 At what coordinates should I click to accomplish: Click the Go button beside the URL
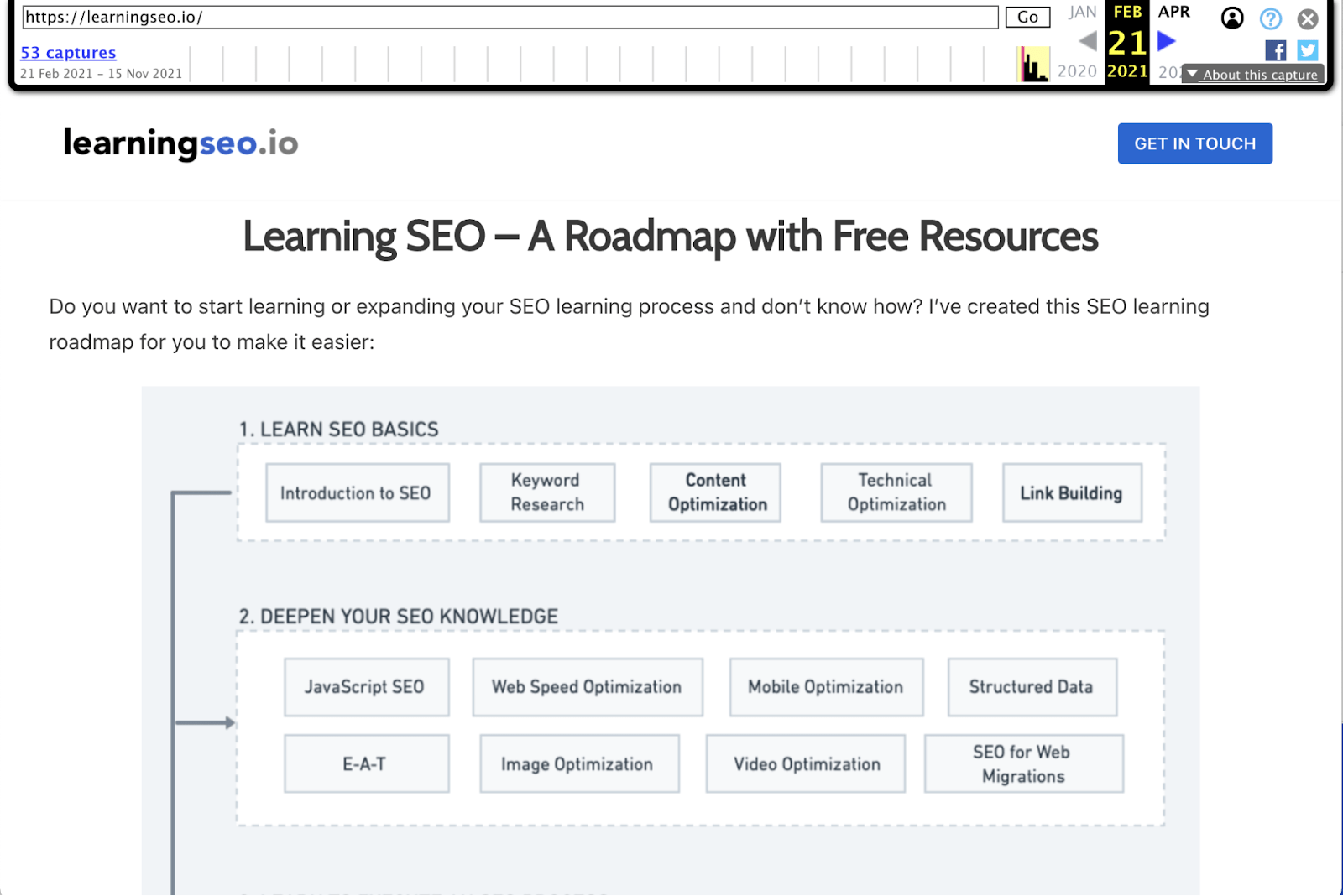pos(1027,17)
